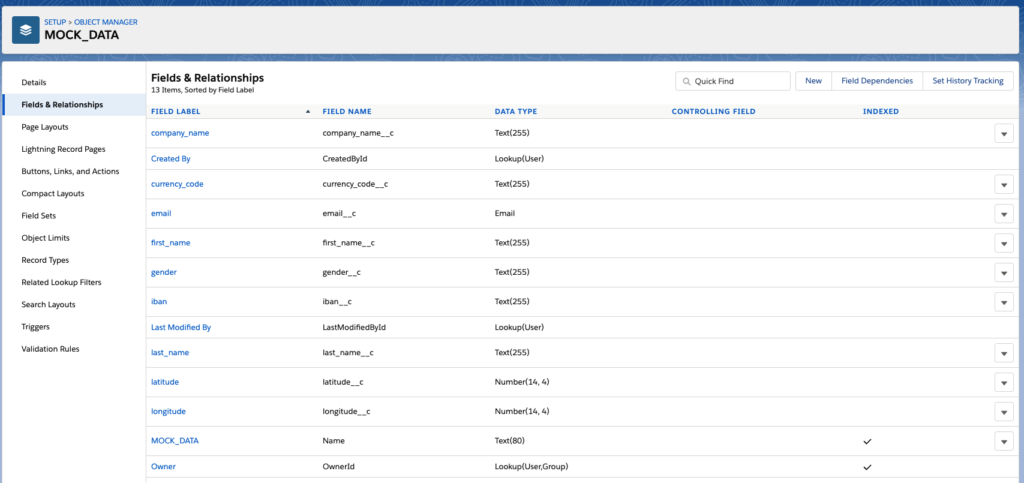1024x483 pixels.
Task: Open Search Layouts section
Action: coord(48,304)
